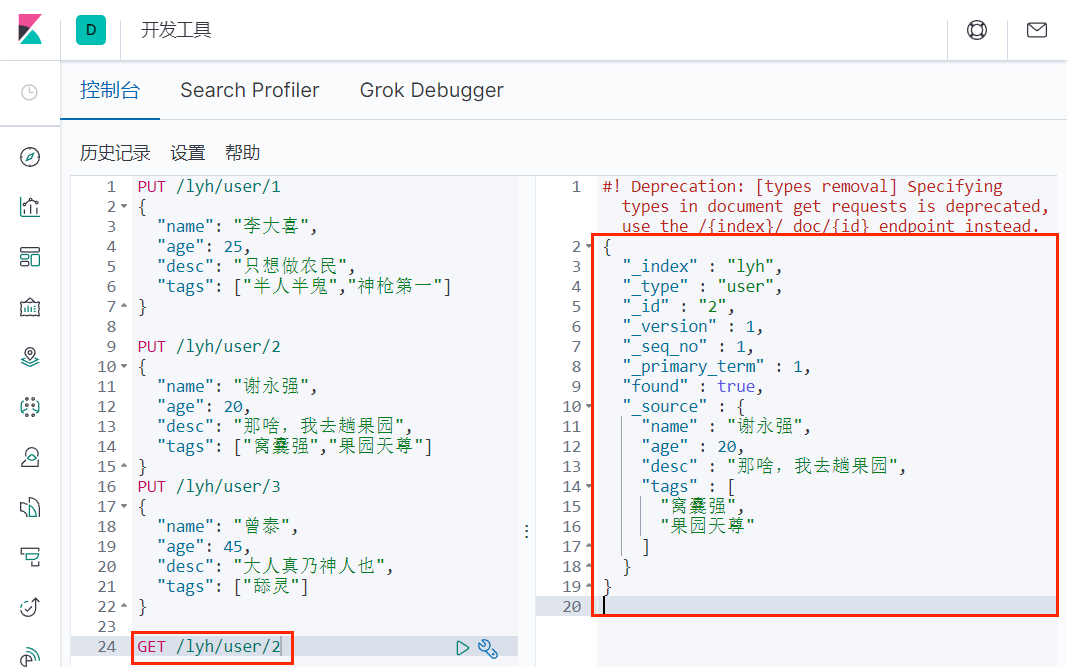Collapse _source fold at output line 10
The height and width of the screenshot is (667, 1067).
click(589, 406)
